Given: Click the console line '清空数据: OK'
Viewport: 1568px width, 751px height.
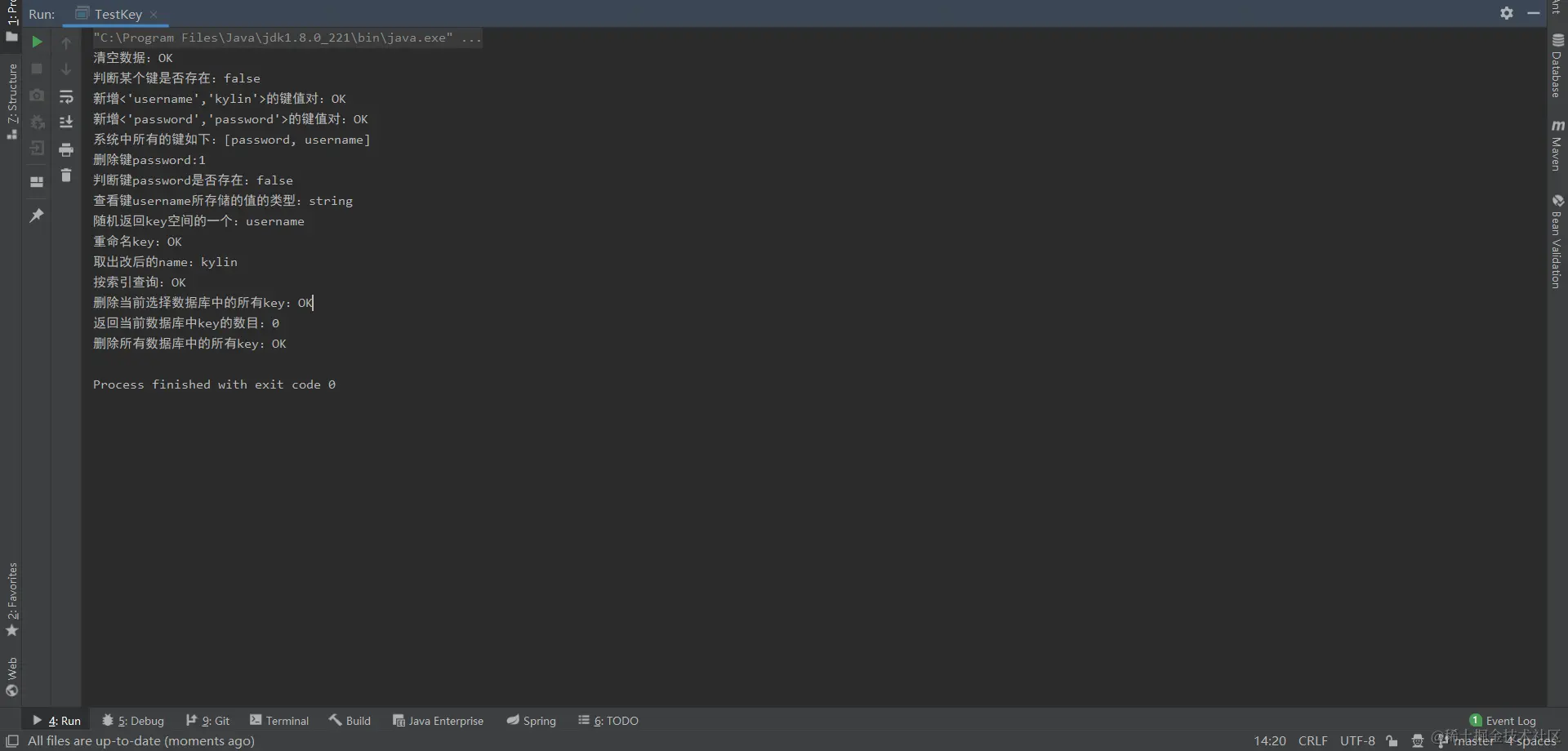Looking at the screenshot, I should 133,58.
